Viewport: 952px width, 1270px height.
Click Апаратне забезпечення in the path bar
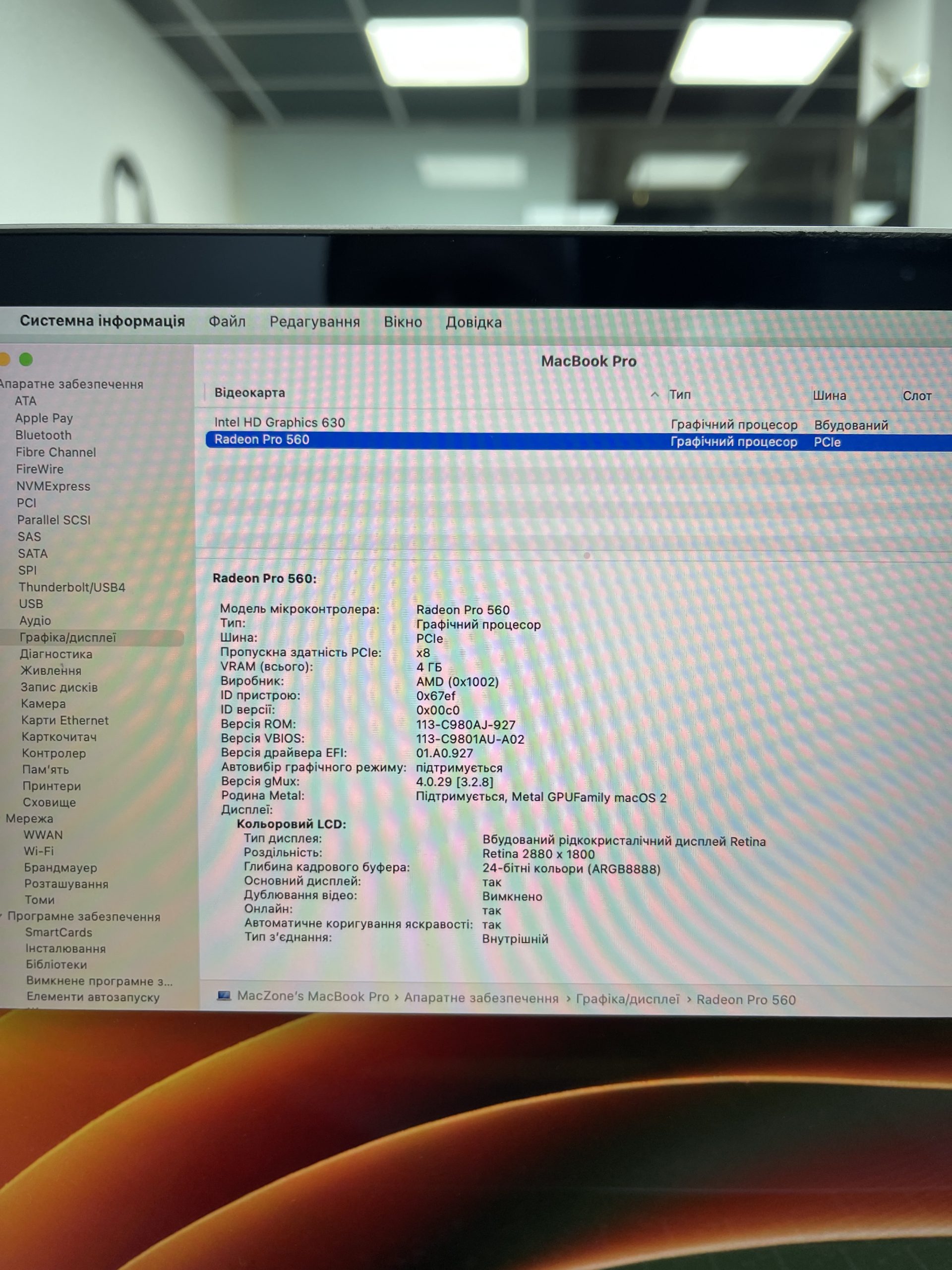481,998
